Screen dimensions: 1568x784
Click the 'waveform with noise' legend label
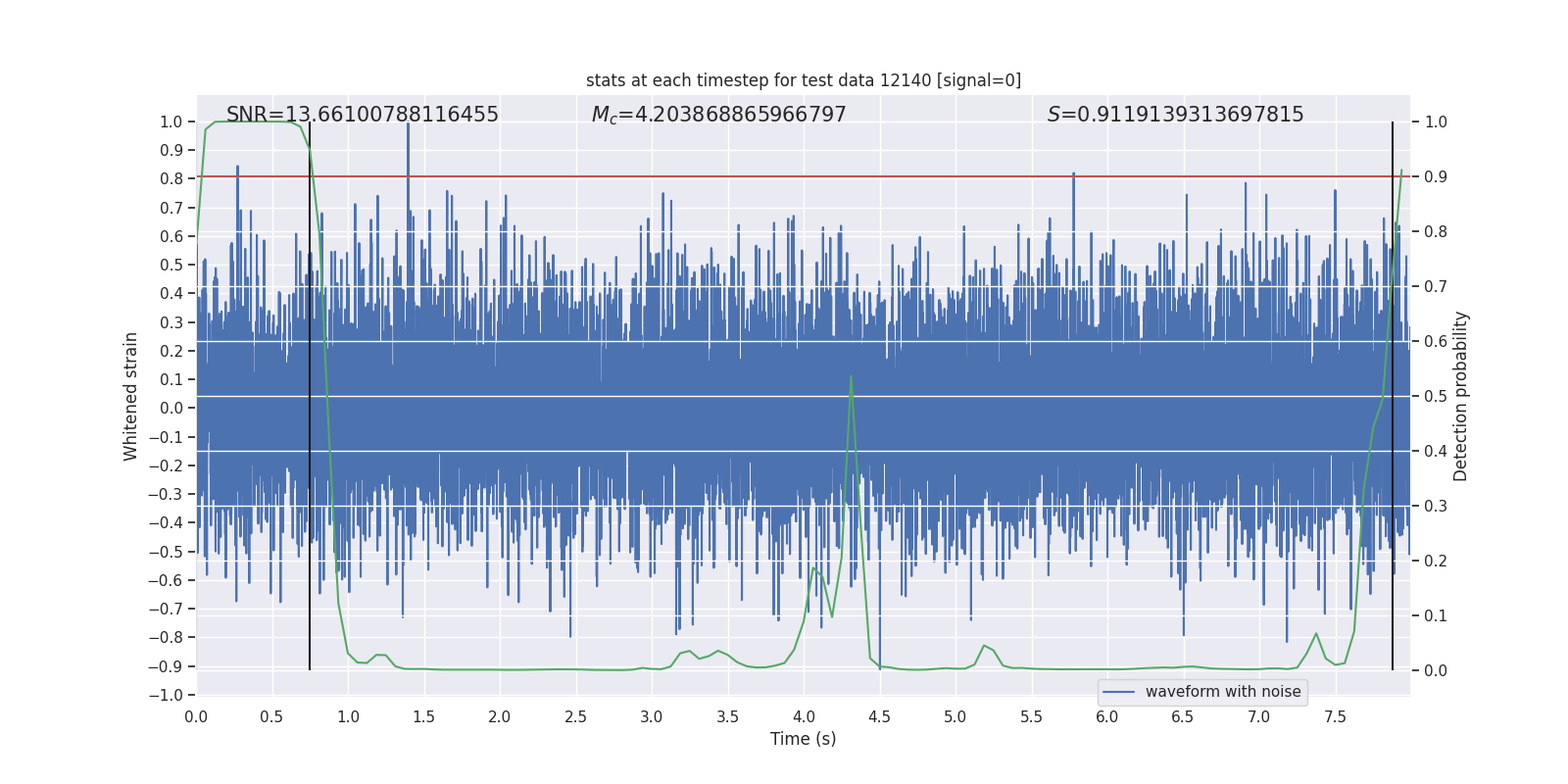(x=1222, y=692)
